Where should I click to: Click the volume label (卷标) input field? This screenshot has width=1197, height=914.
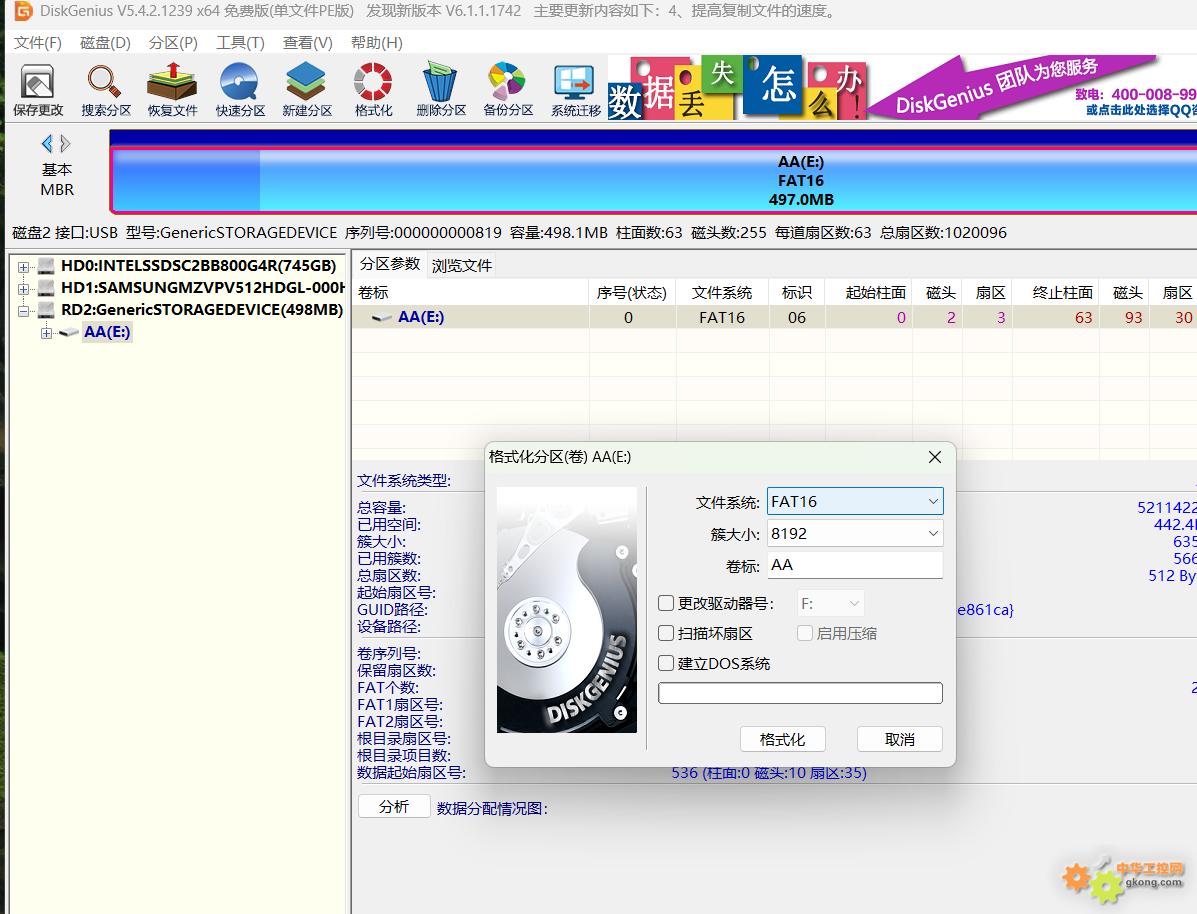click(854, 565)
